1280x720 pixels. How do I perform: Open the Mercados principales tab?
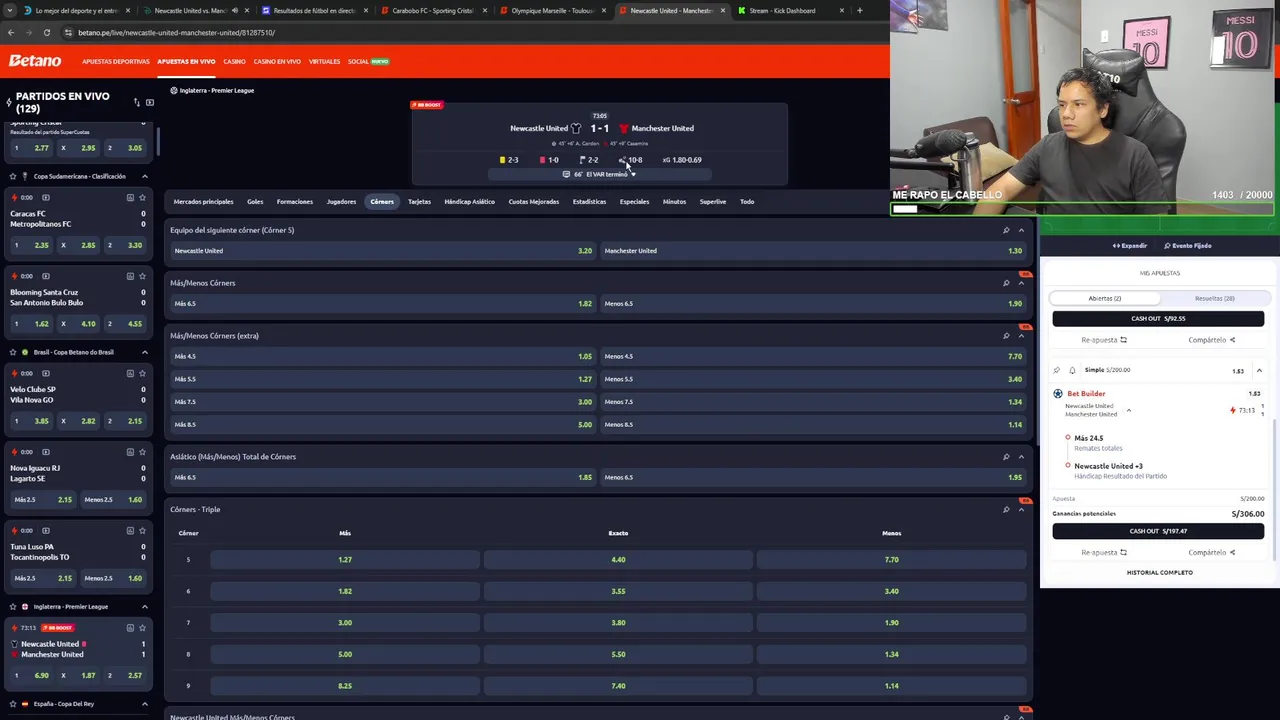[x=203, y=202]
